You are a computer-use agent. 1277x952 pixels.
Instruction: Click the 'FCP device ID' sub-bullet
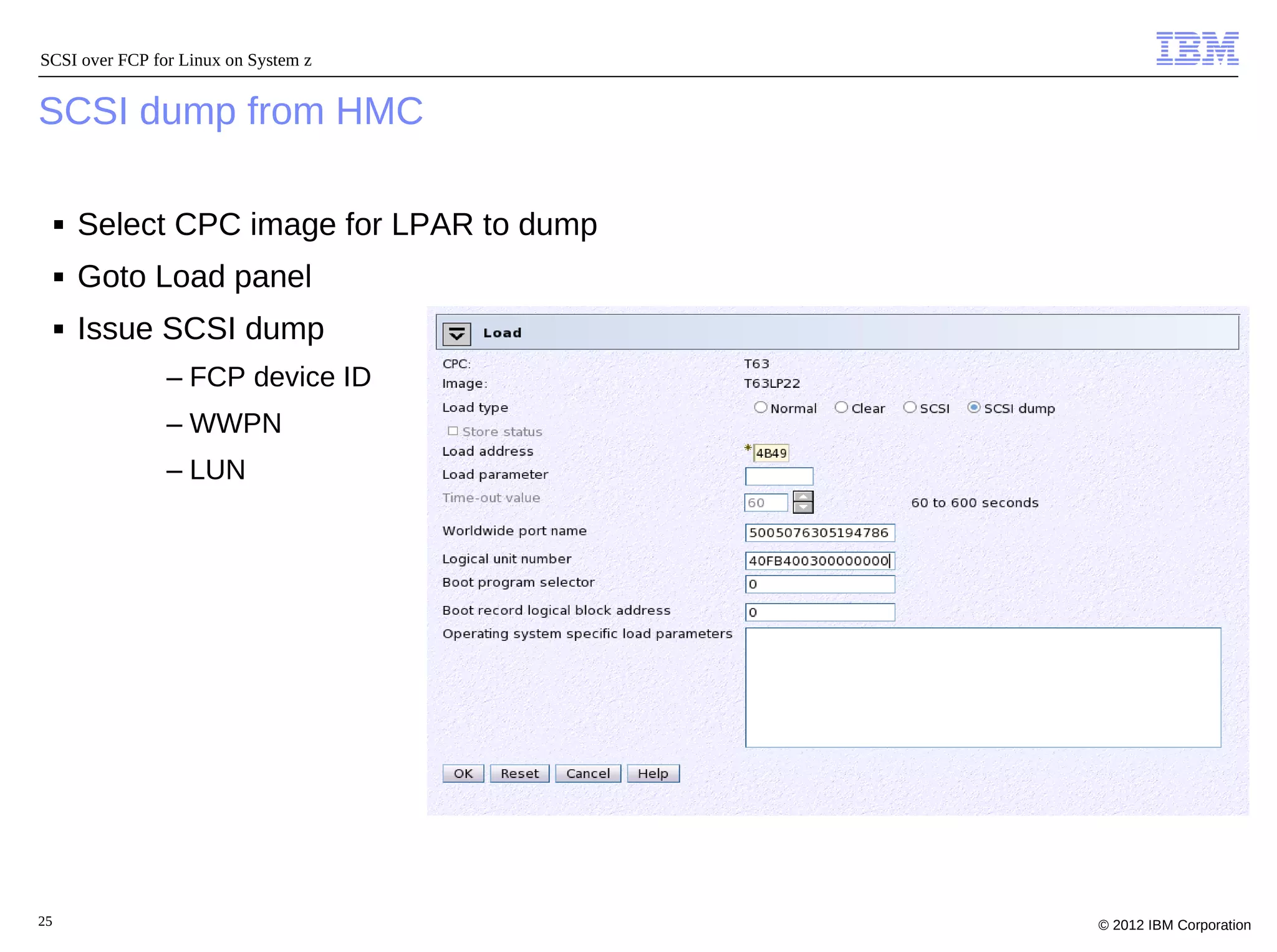[280, 377]
